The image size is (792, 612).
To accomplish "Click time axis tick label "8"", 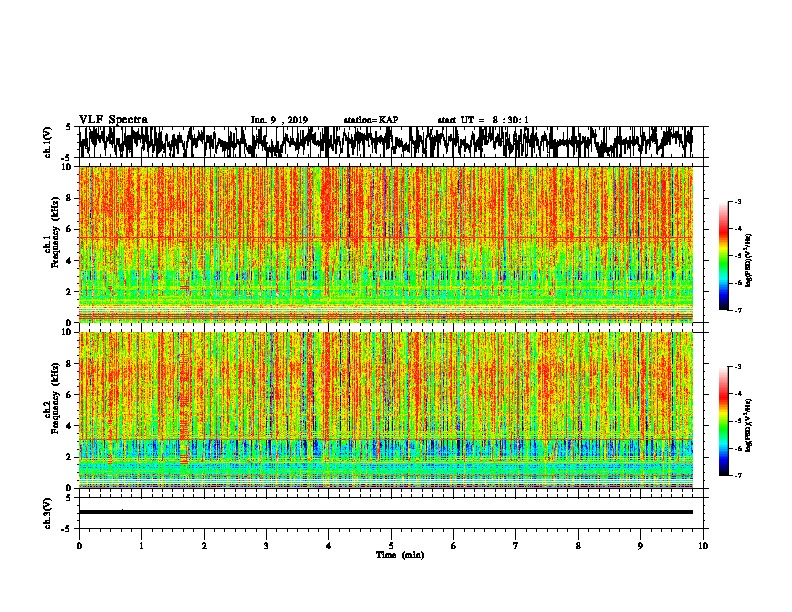I will pos(578,546).
